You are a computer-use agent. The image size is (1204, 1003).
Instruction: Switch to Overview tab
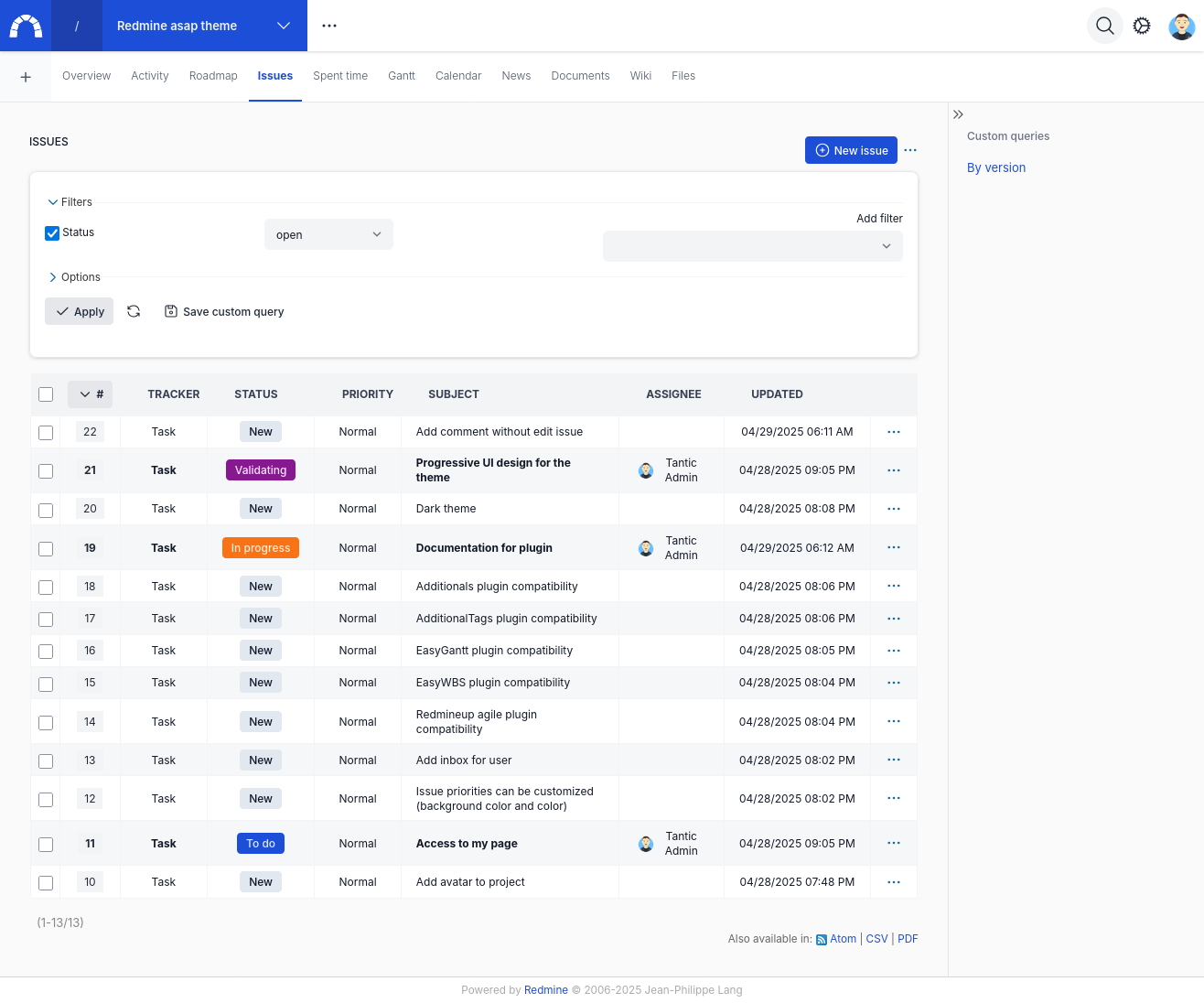pyautogui.click(x=86, y=76)
